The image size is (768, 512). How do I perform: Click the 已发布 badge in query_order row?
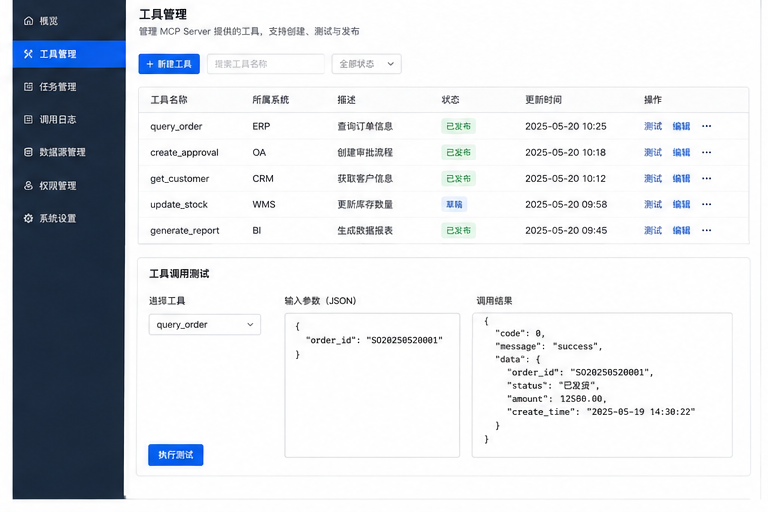[x=458, y=126]
